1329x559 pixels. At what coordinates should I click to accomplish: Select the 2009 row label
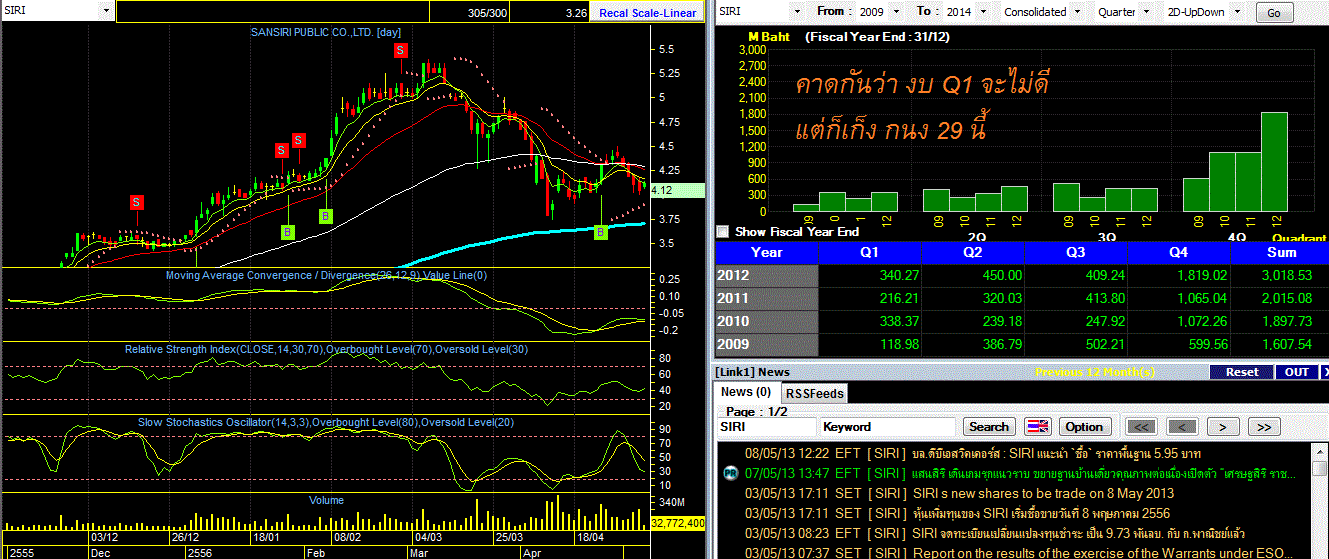coord(767,345)
